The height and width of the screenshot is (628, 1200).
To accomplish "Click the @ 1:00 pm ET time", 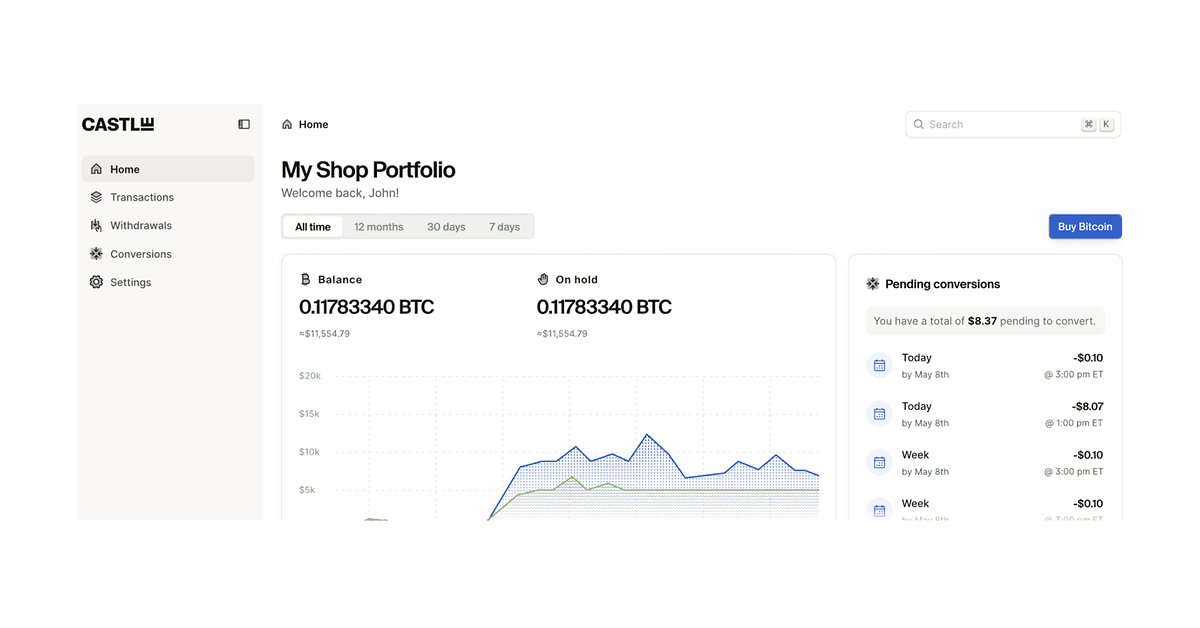I will point(1074,423).
